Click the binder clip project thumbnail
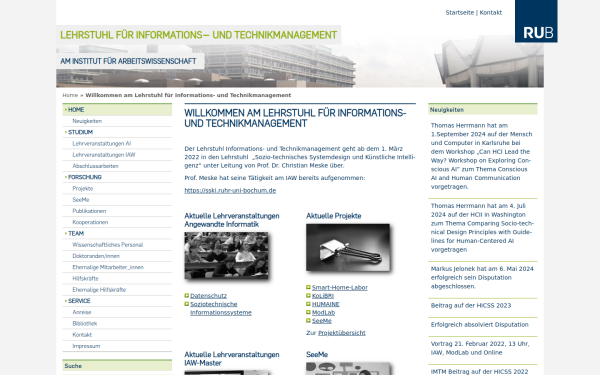Image resolution: width=600 pixels, height=375 pixels. click(x=348, y=248)
